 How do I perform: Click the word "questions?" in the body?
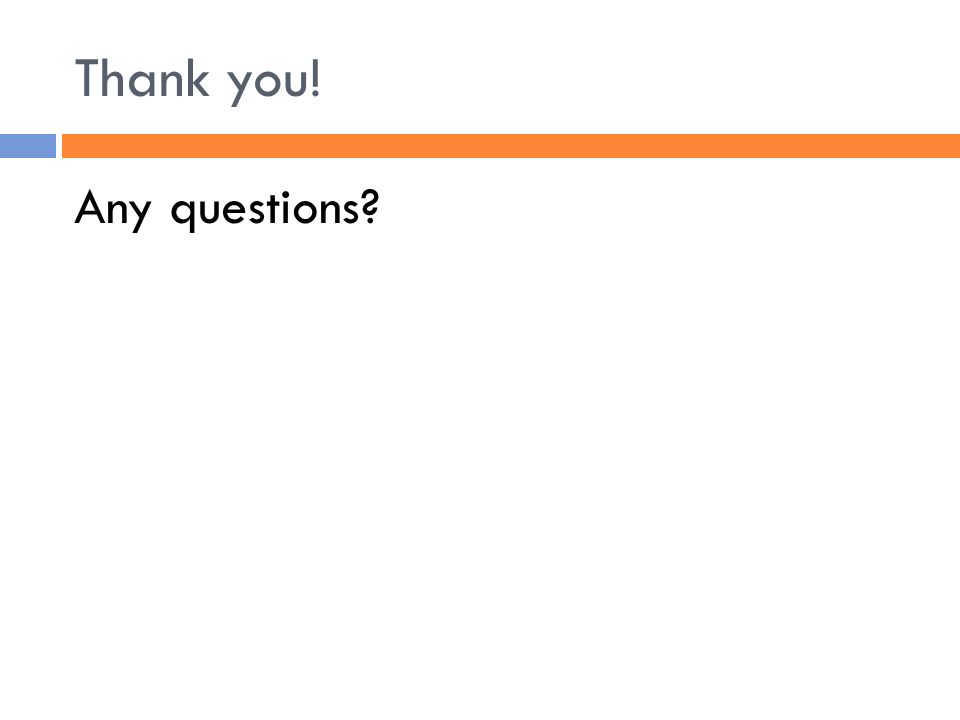pos(275,210)
